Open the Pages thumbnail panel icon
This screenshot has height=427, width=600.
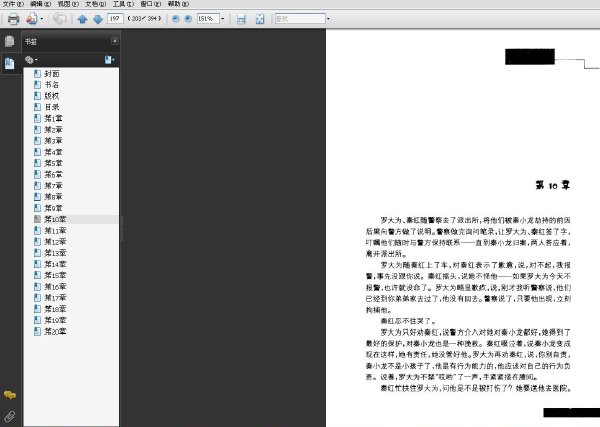pos(10,41)
